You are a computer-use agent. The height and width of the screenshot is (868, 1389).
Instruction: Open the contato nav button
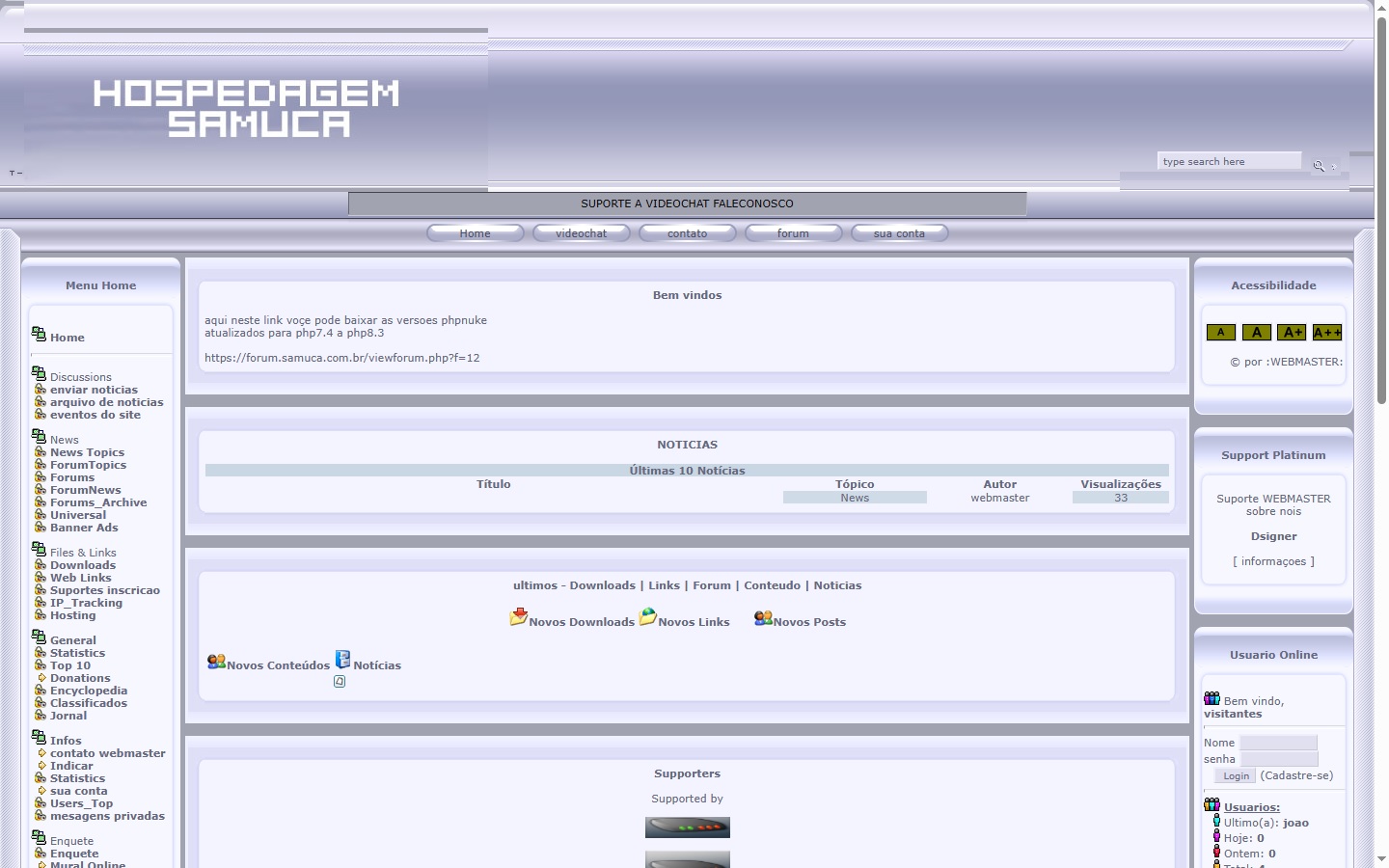coord(688,233)
